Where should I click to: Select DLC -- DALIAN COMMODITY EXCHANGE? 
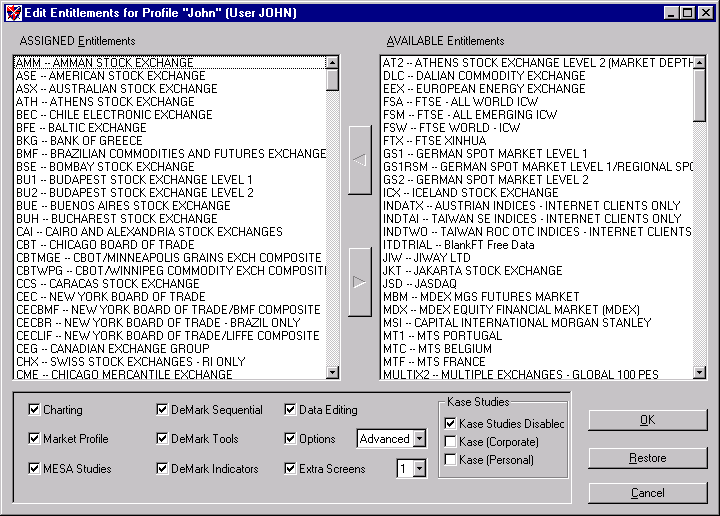537,75
